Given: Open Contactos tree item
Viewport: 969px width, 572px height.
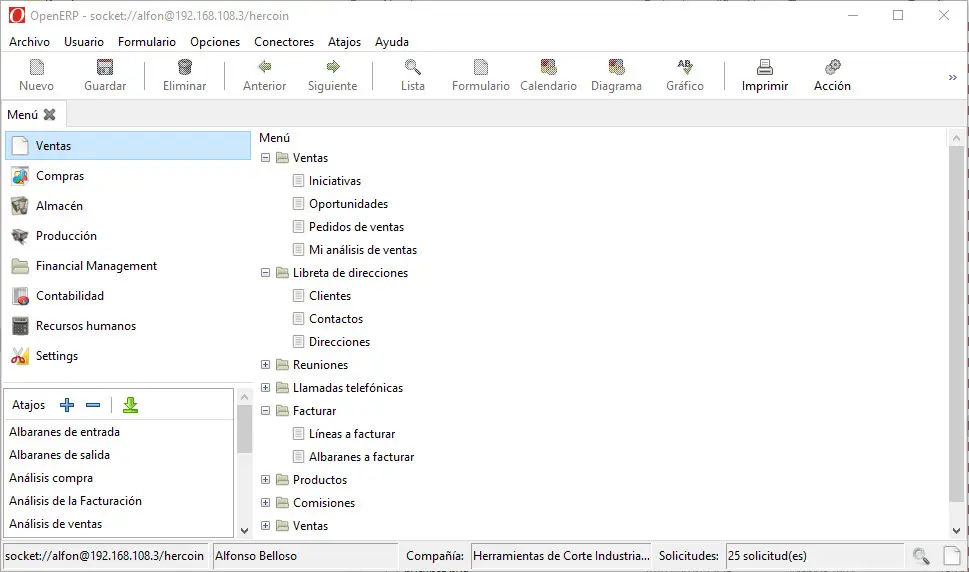Looking at the screenshot, I should pos(336,319).
